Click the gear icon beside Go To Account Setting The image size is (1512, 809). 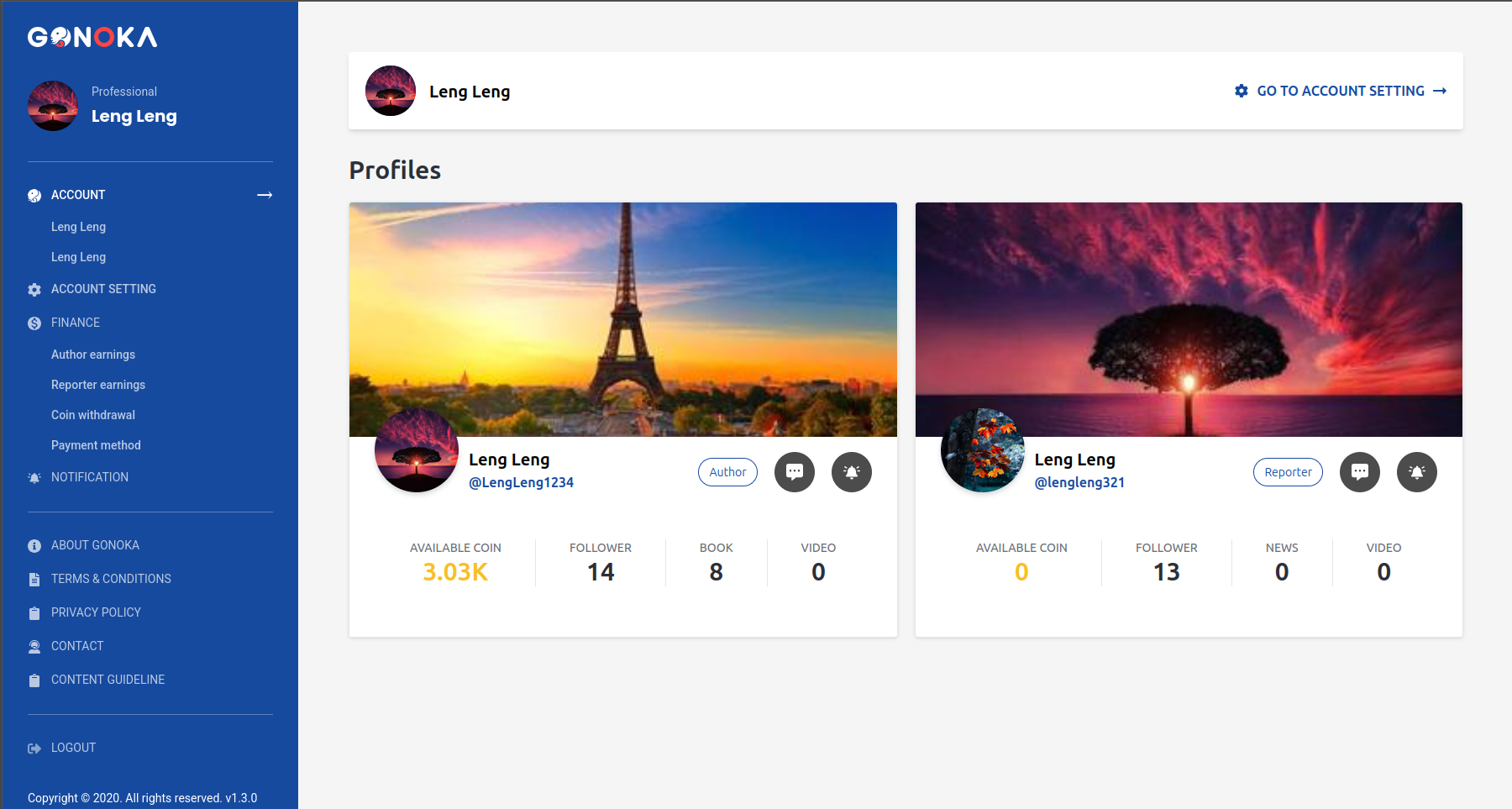coord(1241,91)
